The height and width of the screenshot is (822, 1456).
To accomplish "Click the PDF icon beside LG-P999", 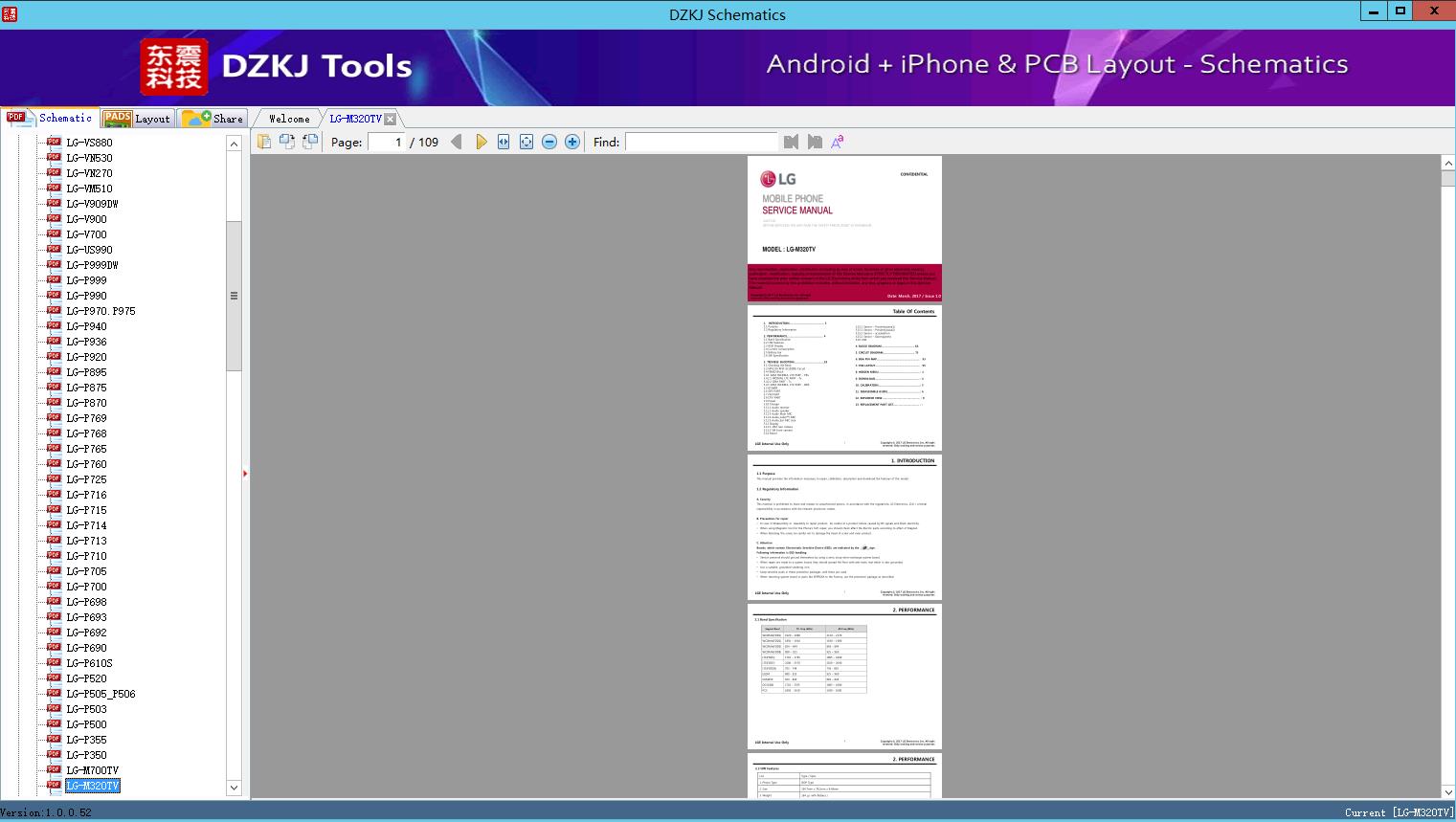I will click(x=54, y=279).
